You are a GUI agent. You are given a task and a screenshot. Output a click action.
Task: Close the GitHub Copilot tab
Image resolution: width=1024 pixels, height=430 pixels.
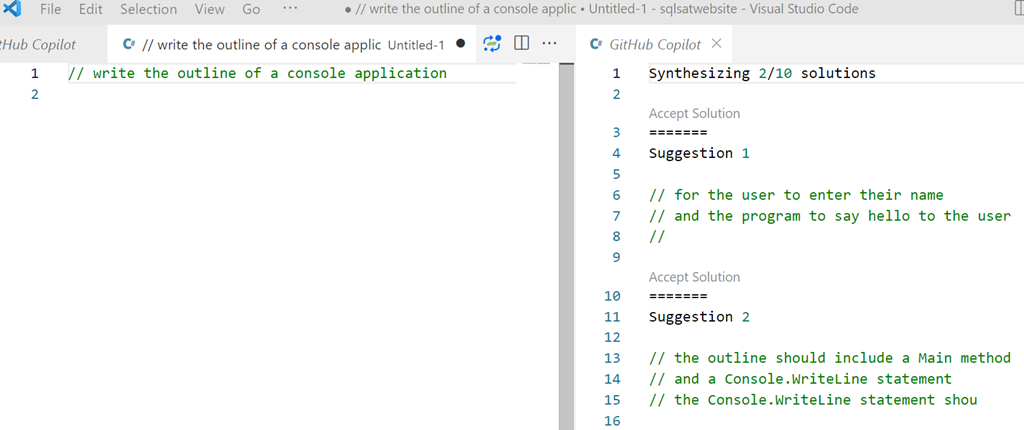click(716, 44)
